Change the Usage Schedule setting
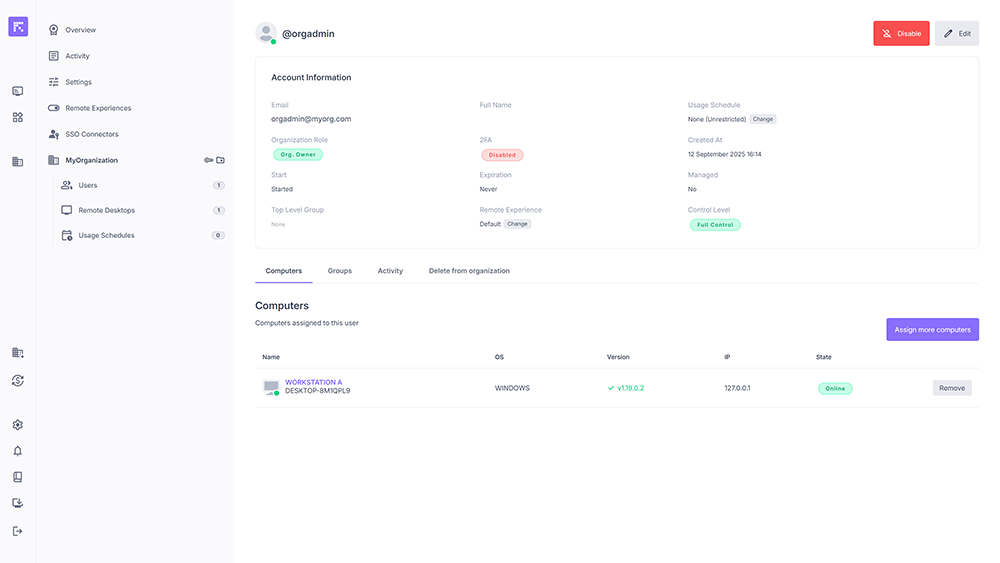1000x563 pixels. pos(763,119)
